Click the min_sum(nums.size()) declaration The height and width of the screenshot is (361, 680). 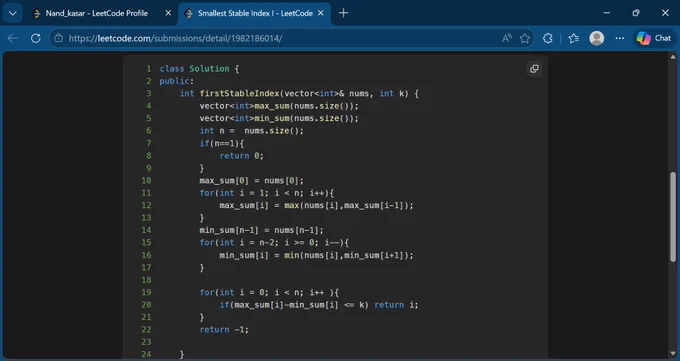tap(279, 118)
